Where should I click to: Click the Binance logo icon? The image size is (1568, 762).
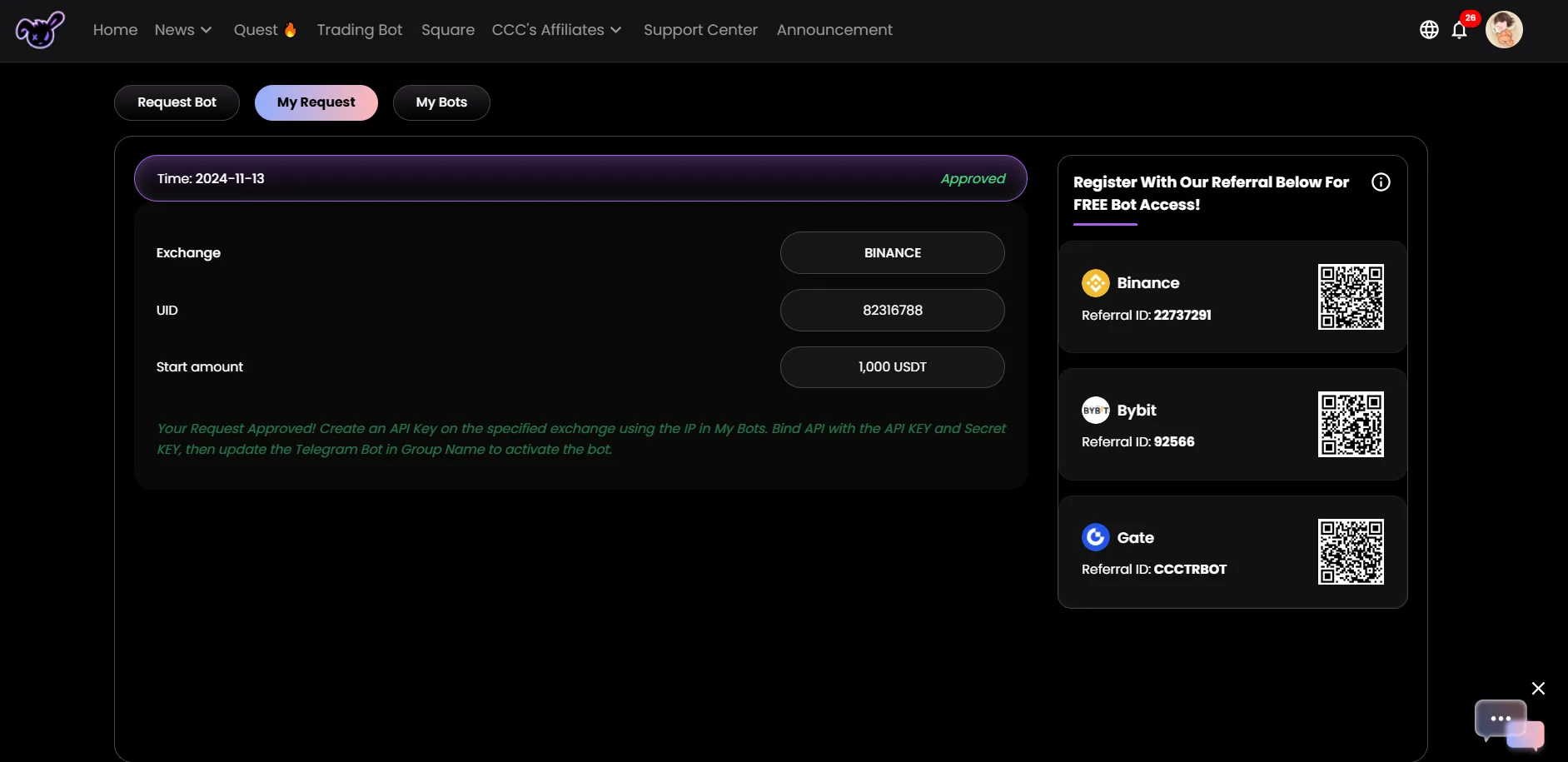click(x=1095, y=283)
